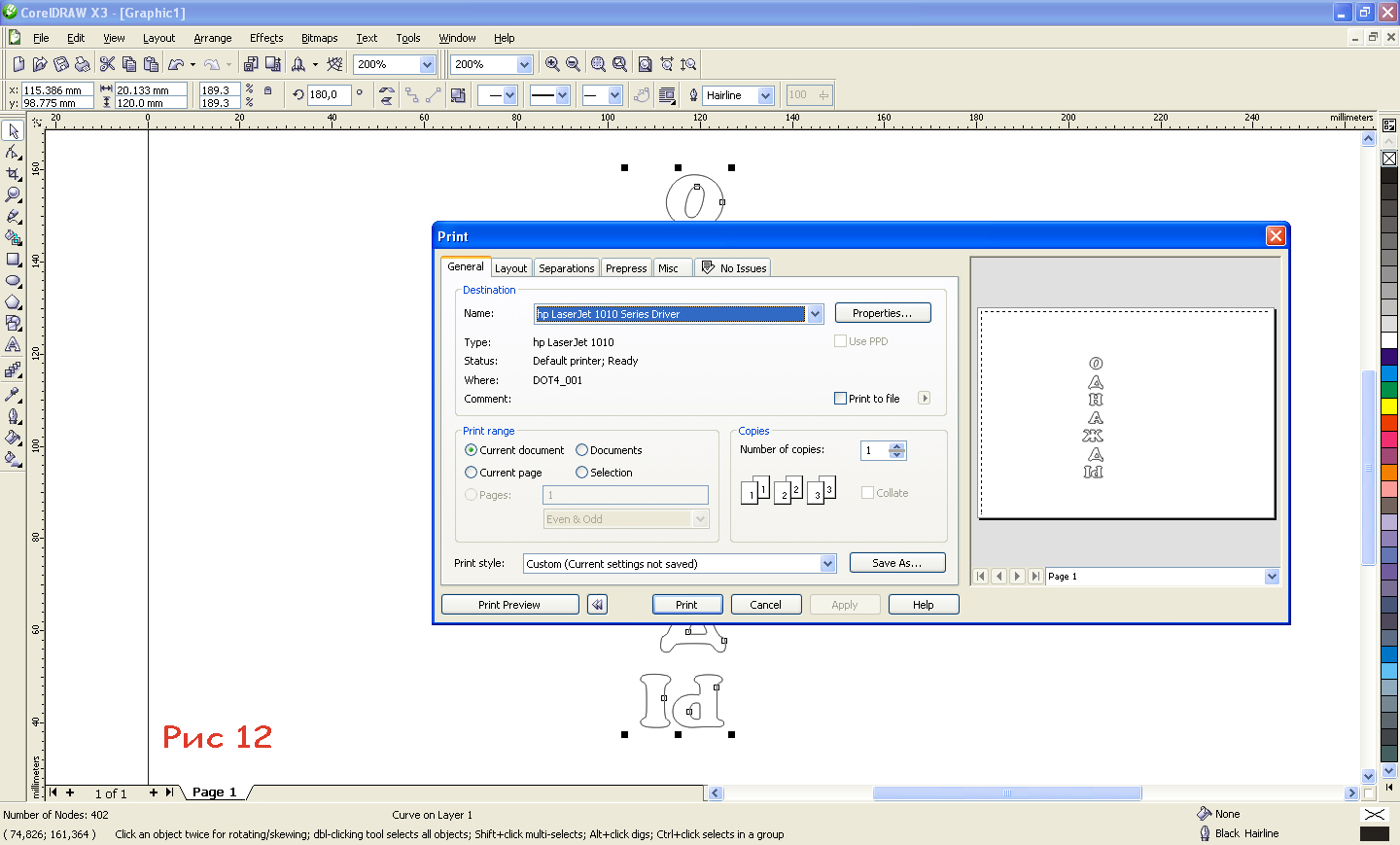The image size is (1400, 845).
Task: Select the Documents radio button
Action: click(x=581, y=450)
